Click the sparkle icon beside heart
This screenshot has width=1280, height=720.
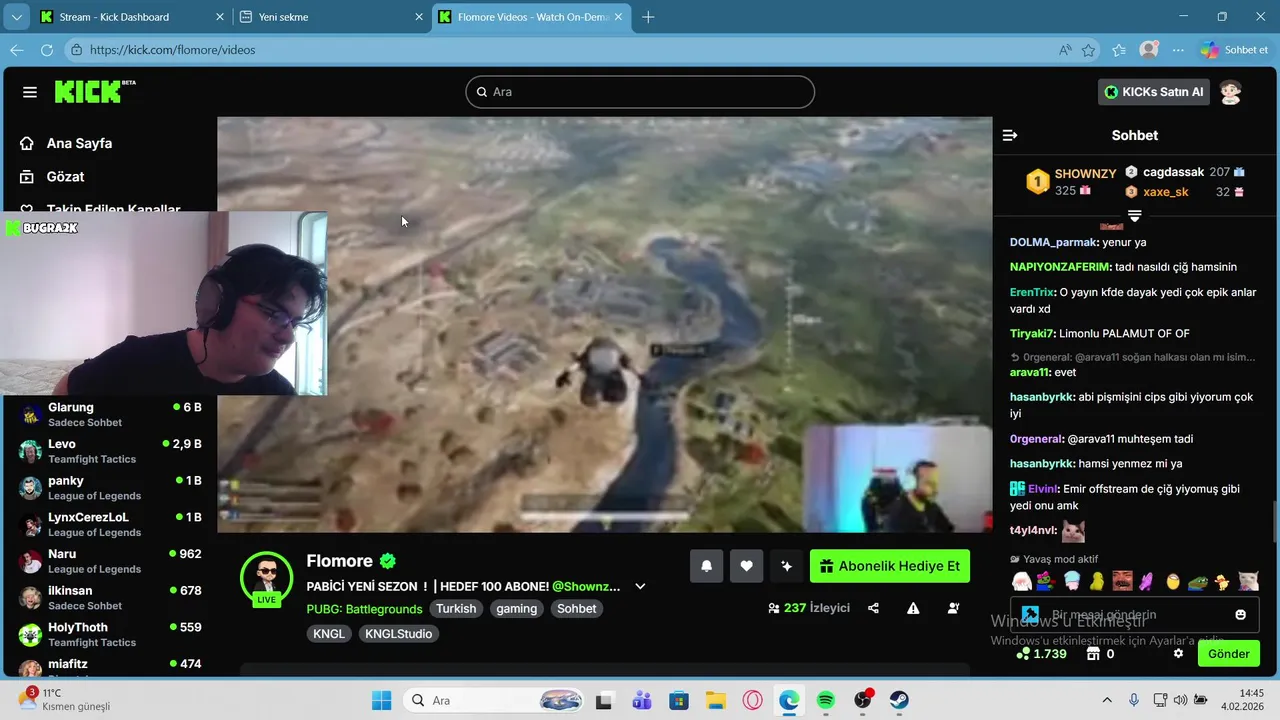point(786,566)
